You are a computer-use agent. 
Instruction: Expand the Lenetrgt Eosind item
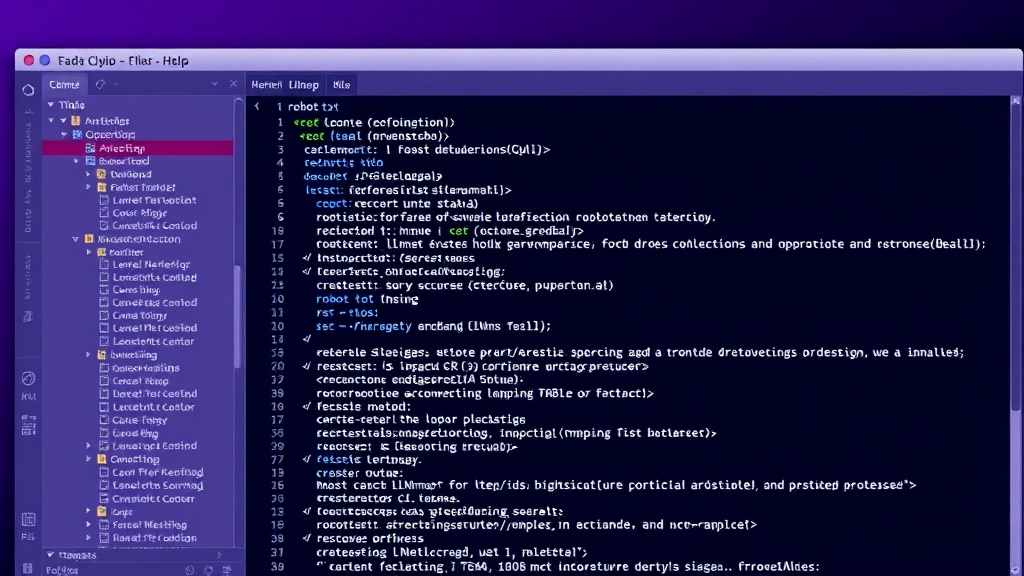click(x=89, y=446)
